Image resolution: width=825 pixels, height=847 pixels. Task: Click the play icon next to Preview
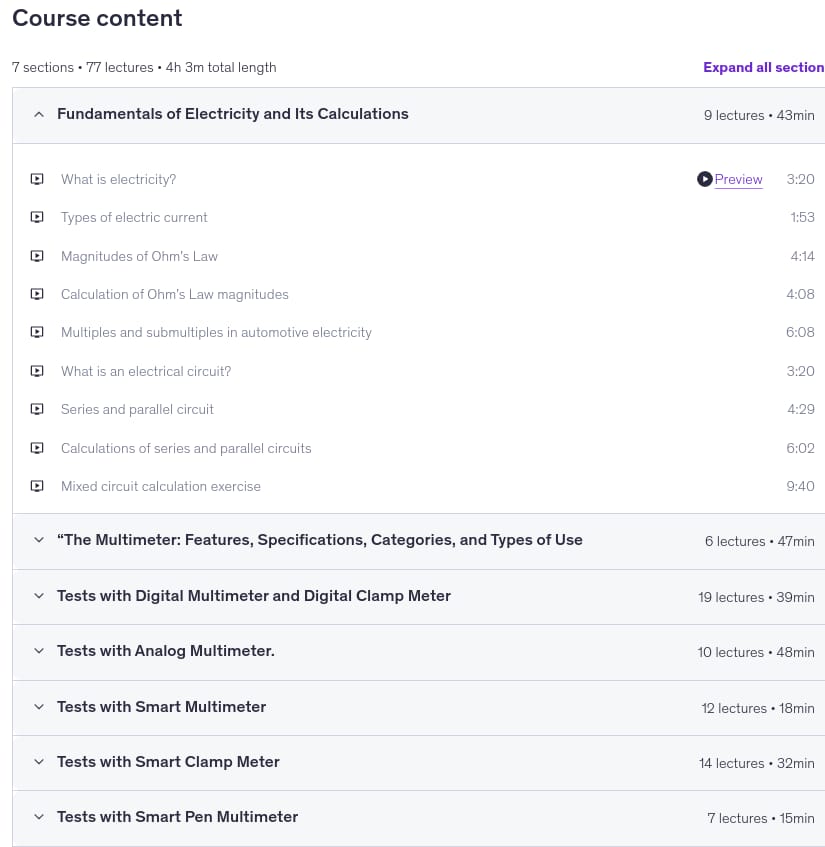click(705, 179)
